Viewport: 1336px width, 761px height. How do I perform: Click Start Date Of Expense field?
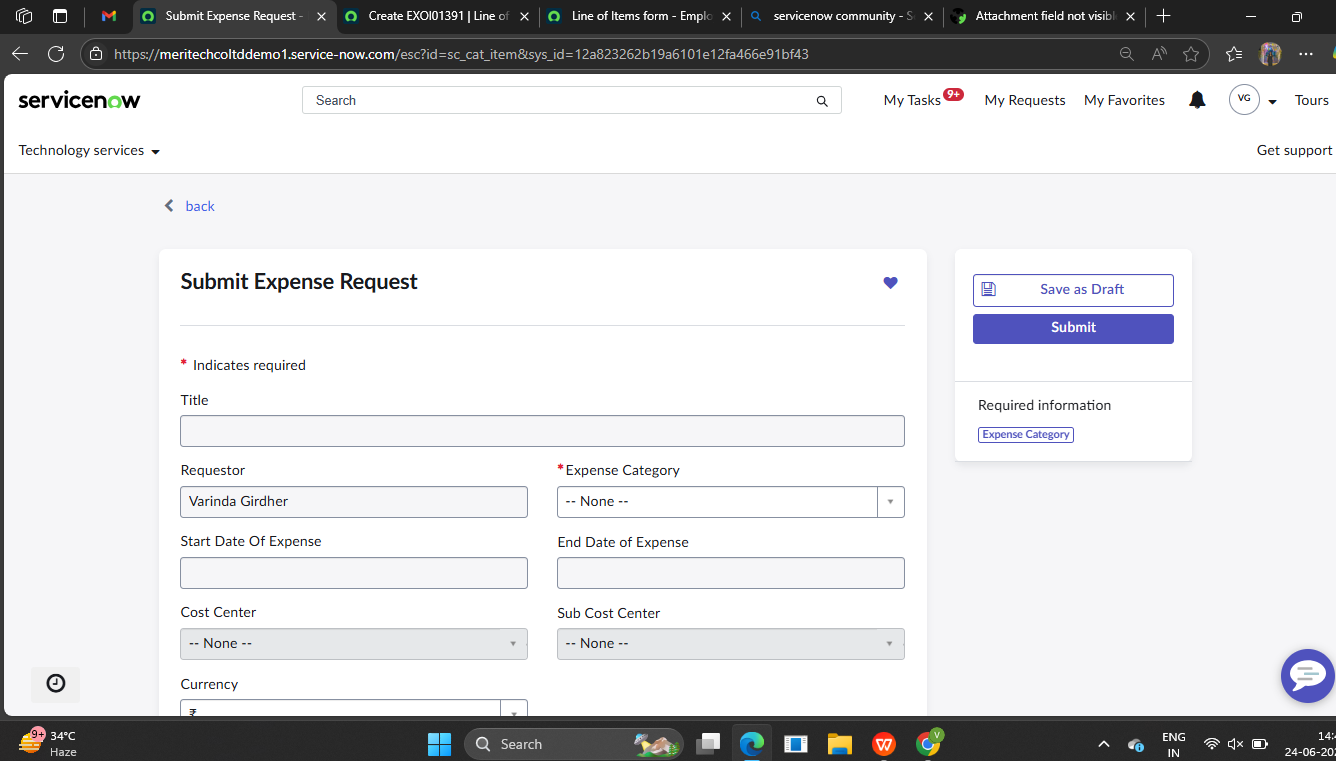click(x=354, y=573)
